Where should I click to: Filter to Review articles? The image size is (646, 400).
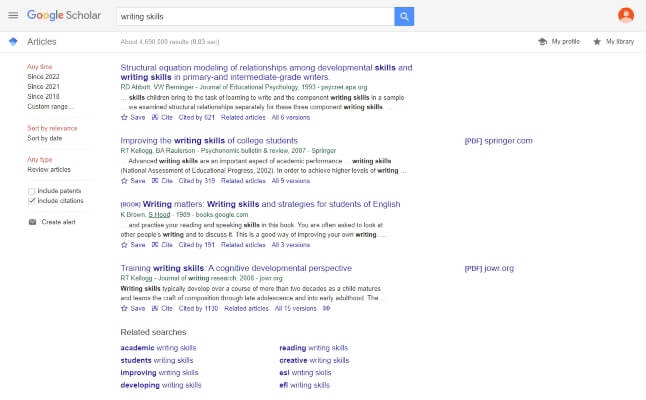[x=49, y=169]
